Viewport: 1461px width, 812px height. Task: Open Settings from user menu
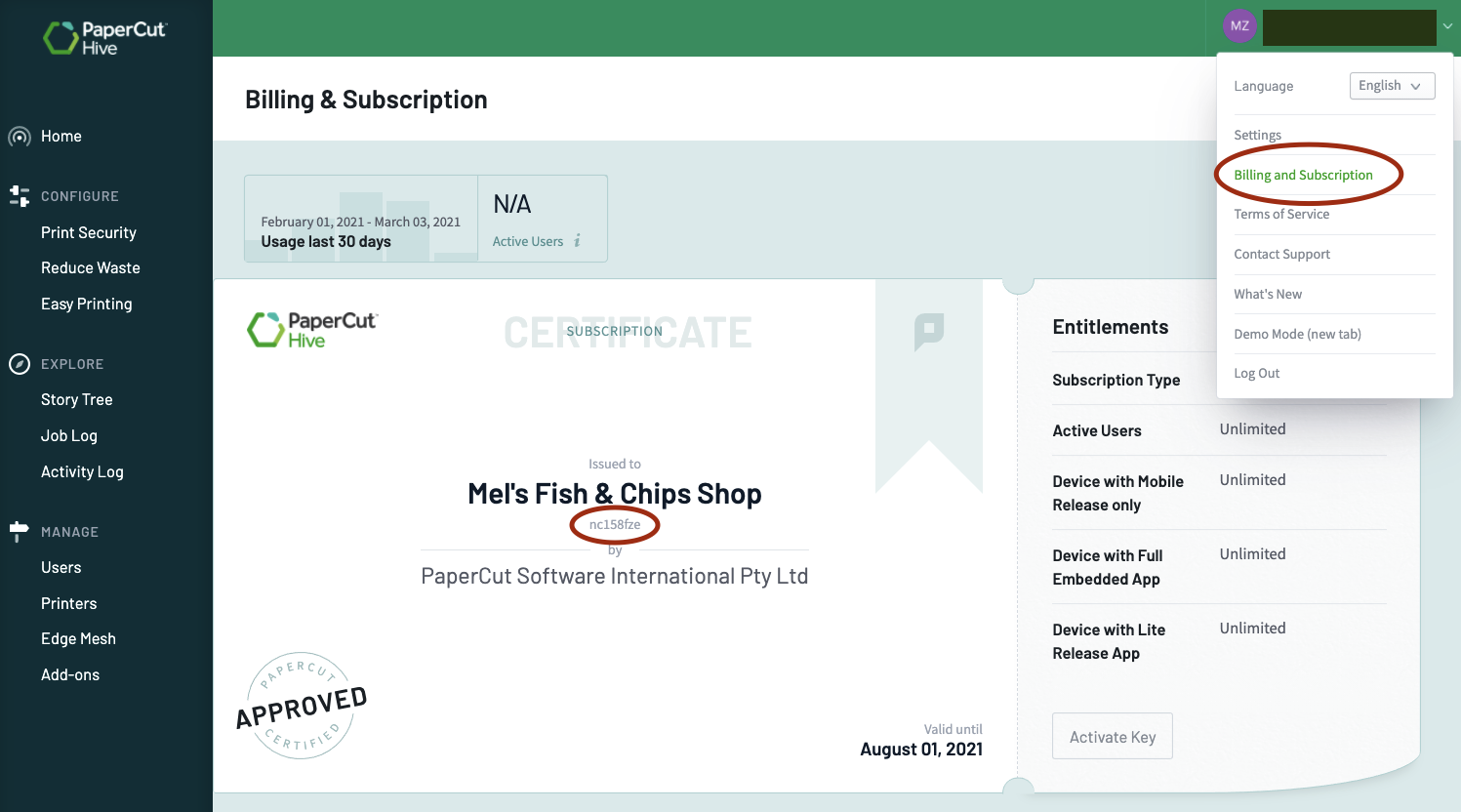point(1257,135)
